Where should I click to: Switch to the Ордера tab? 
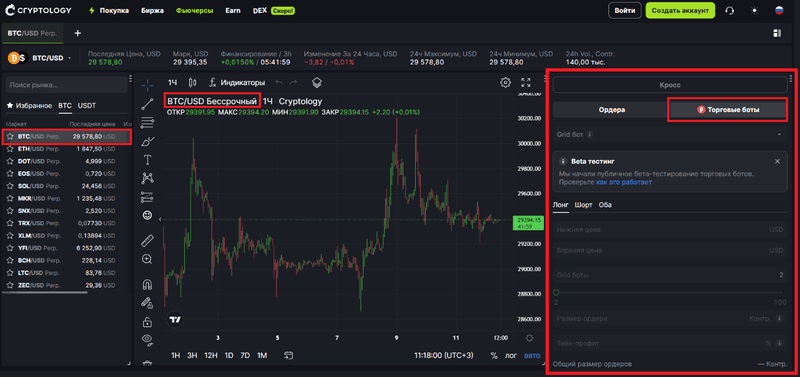coord(612,110)
